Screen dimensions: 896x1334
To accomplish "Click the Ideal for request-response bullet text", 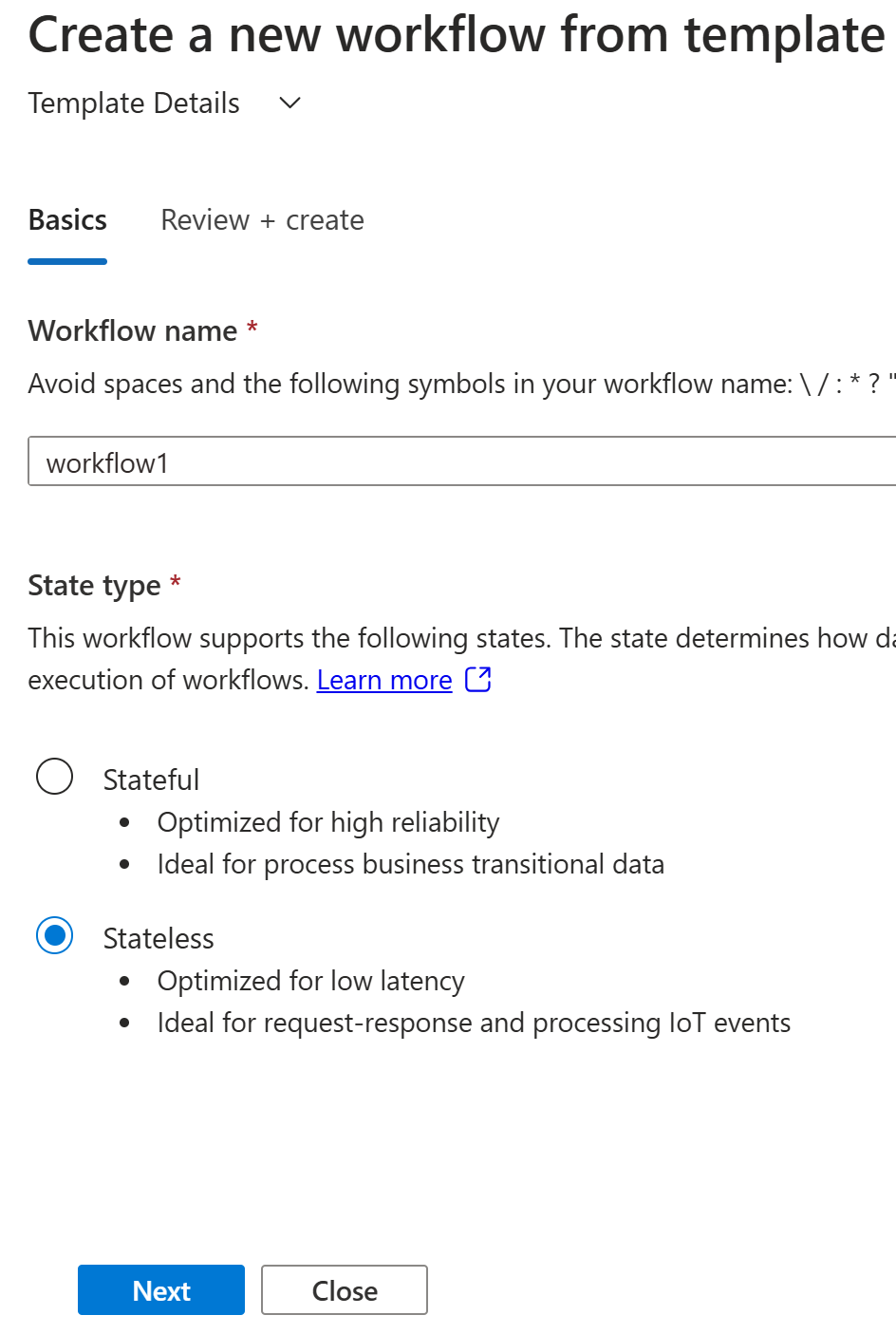I will tap(474, 1023).
